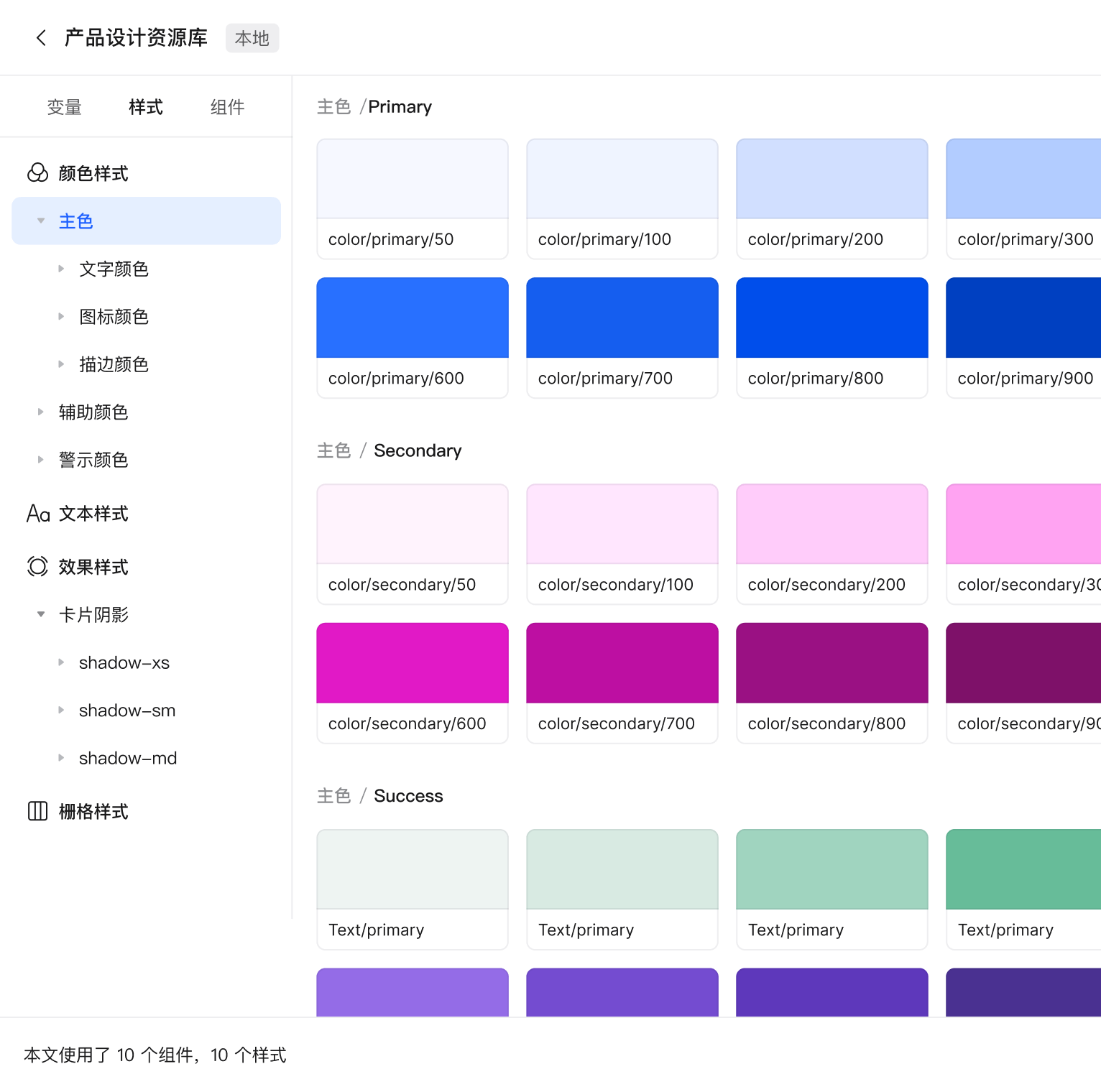Screen dimensions: 1101x1092
Task: Expand the 描边颜色 disclosure triangle
Action: pos(61,364)
